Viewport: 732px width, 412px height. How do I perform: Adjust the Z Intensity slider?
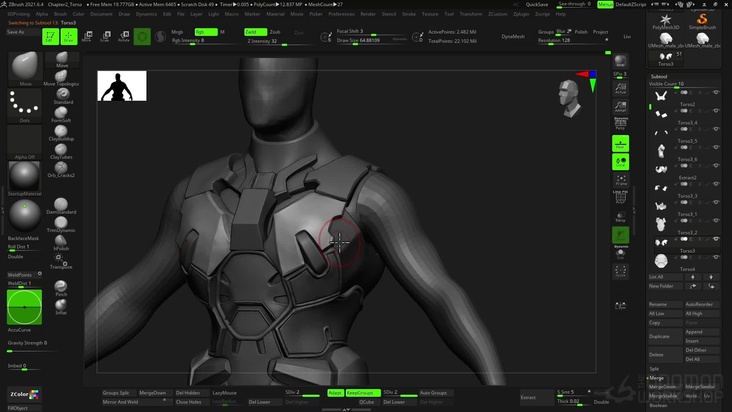pyautogui.click(x=280, y=42)
